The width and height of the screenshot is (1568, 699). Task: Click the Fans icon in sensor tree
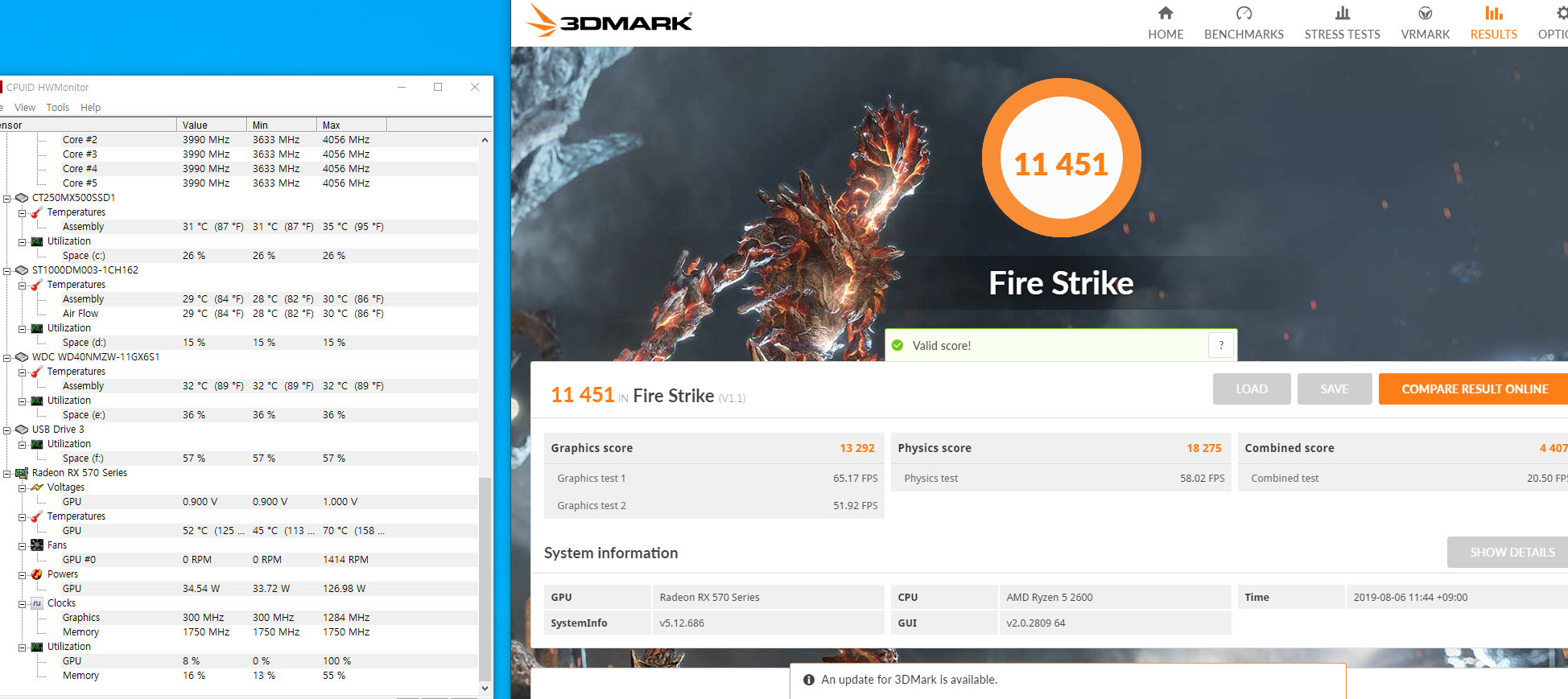click(37, 545)
